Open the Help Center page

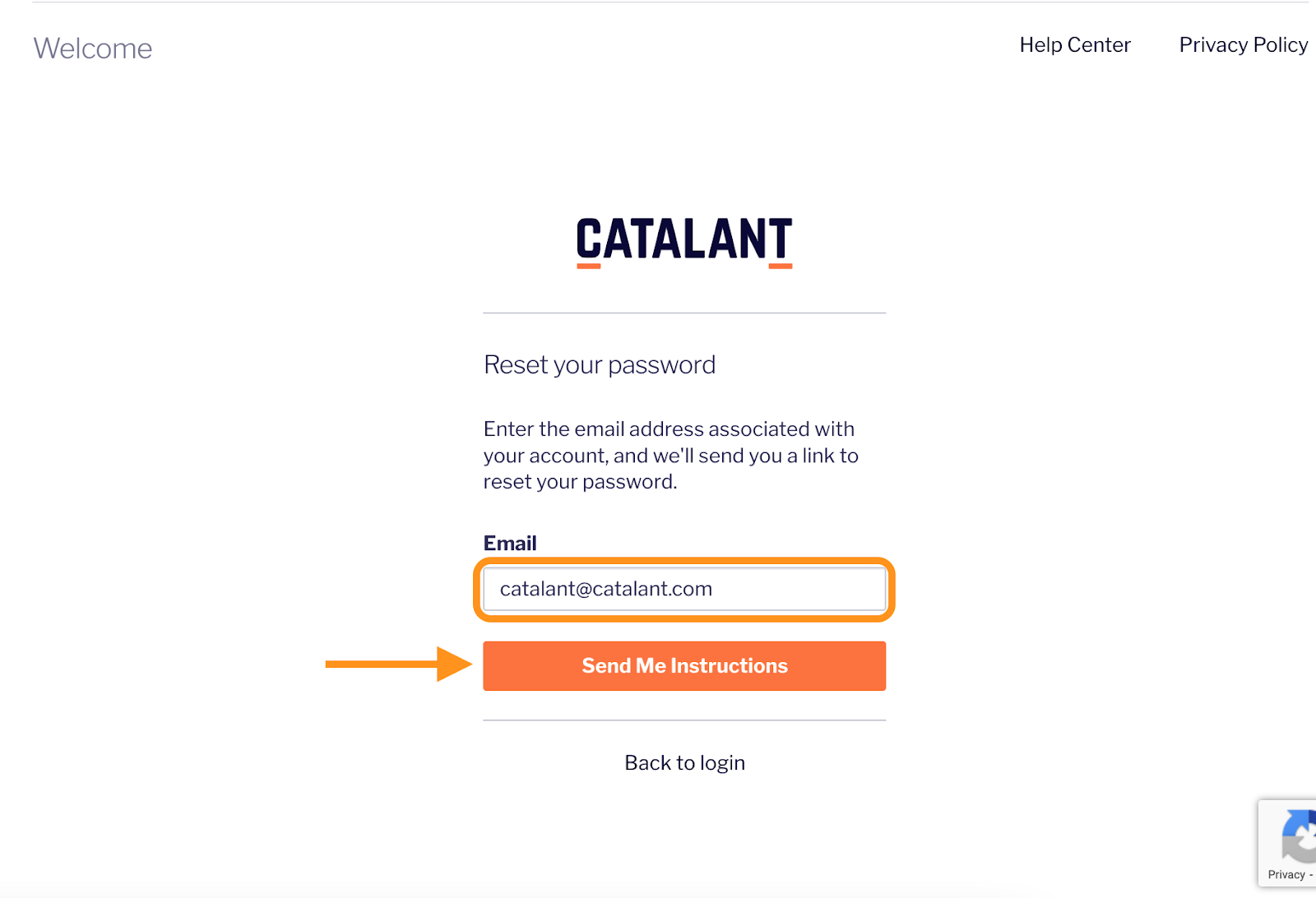pyautogui.click(x=1074, y=45)
